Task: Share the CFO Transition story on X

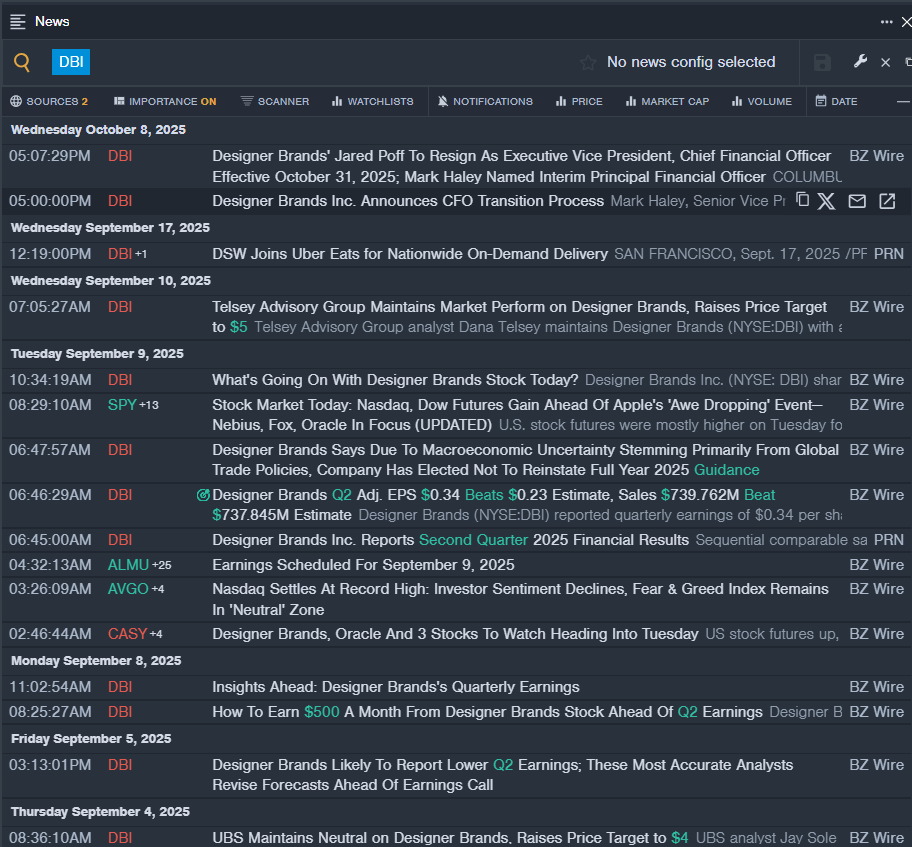Action: tap(826, 201)
